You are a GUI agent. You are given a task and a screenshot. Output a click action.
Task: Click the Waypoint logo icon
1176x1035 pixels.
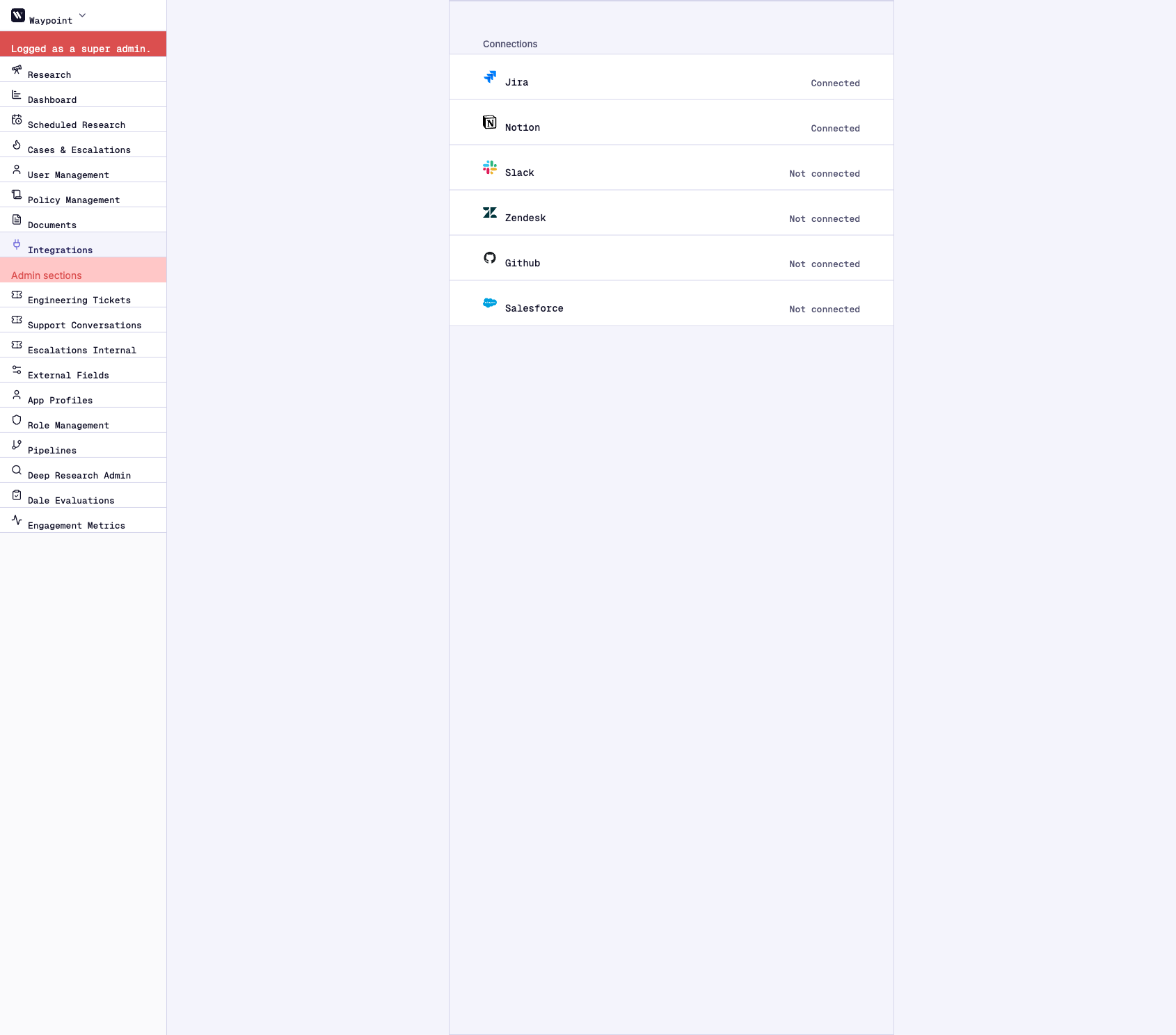click(18, 15)
